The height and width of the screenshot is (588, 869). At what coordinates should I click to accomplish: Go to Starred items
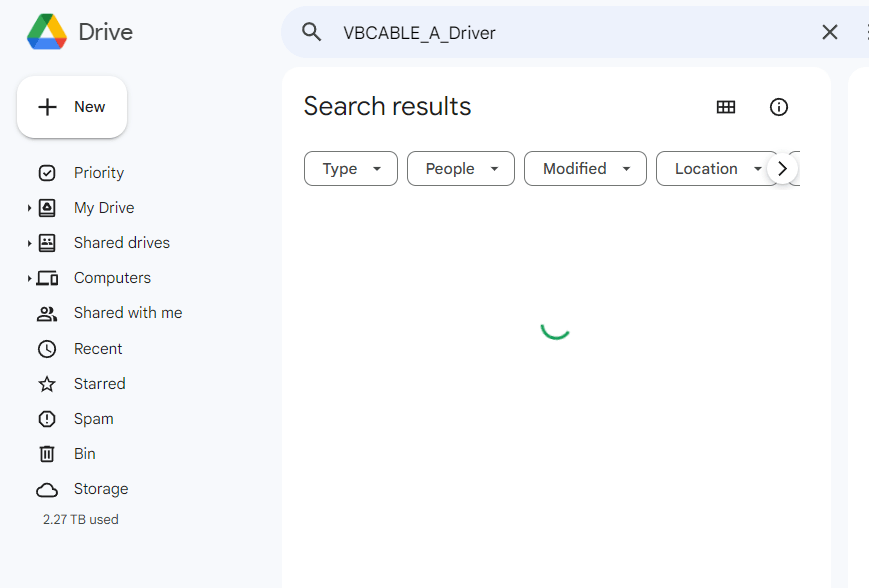100,384
